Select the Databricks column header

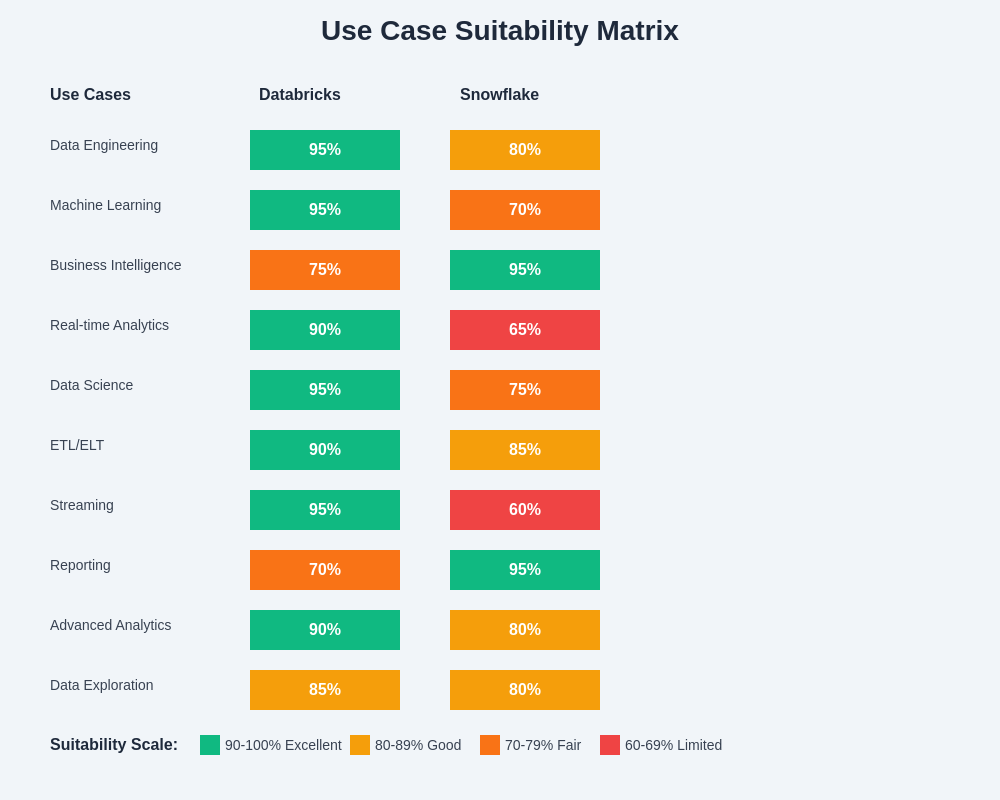[300, 95]
